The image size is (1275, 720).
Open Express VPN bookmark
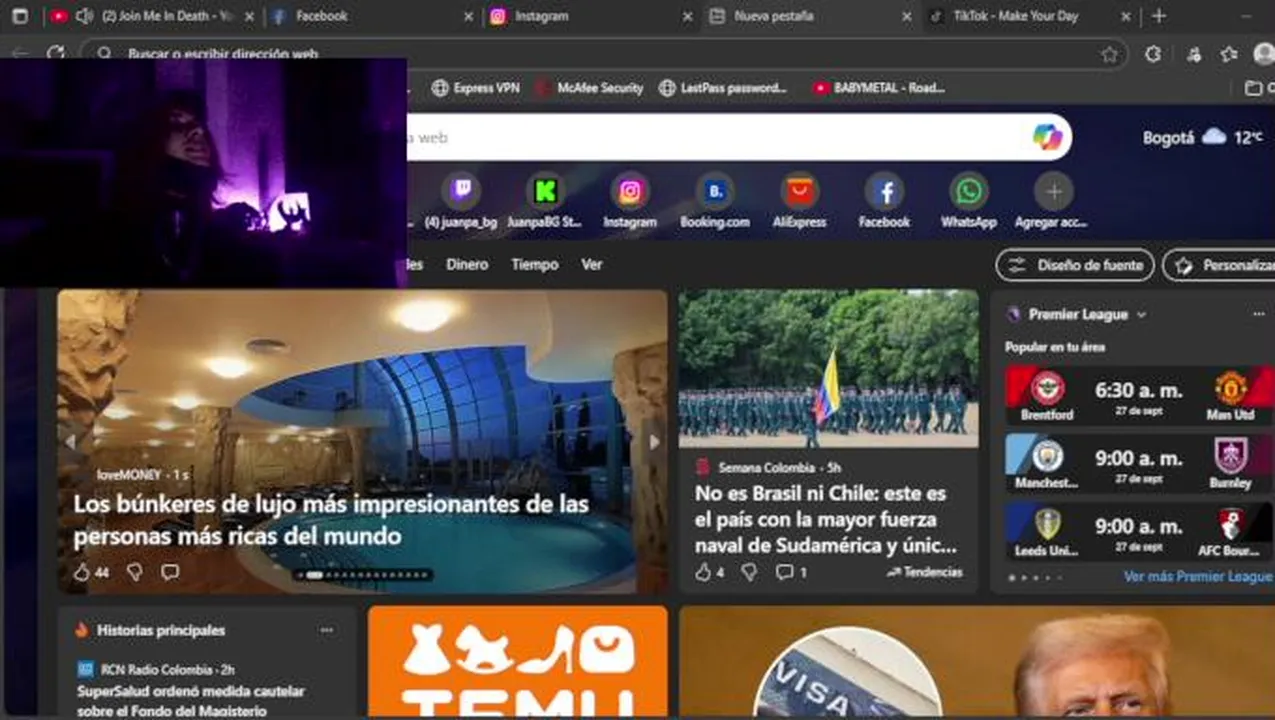(475, 88)
